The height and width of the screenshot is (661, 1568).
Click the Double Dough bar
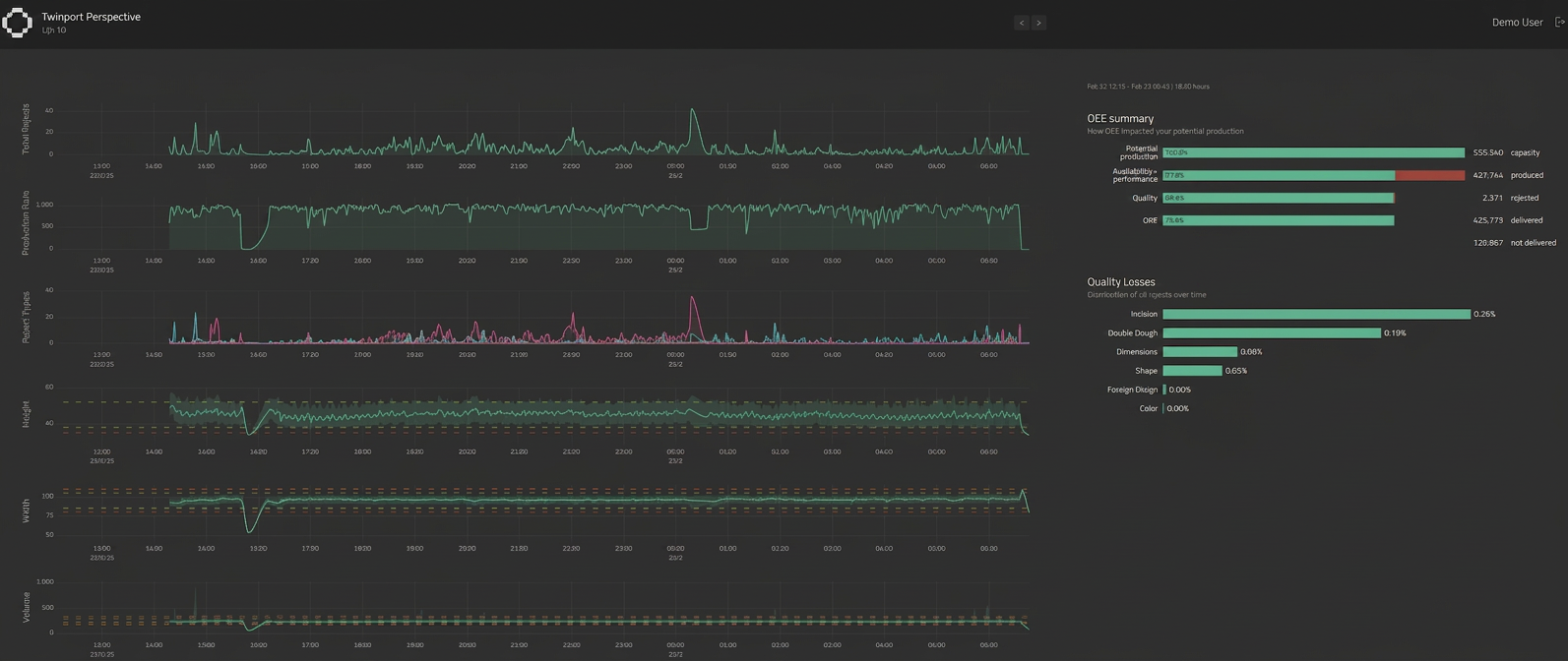click(x=1272, y=333)
